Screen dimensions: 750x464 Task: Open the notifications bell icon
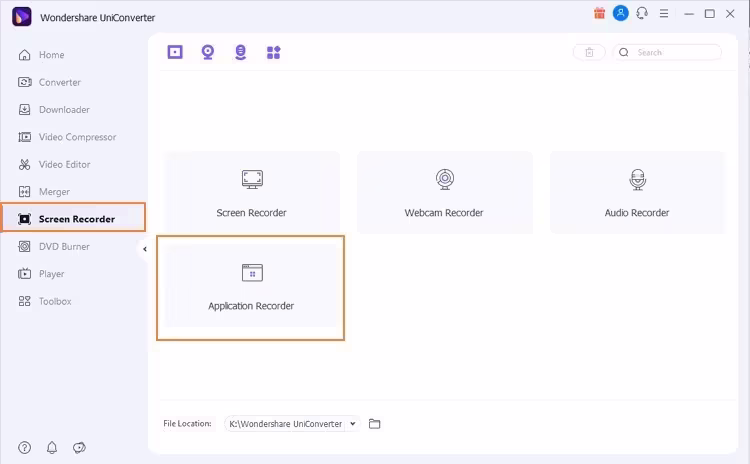click(x=52, y=447)
